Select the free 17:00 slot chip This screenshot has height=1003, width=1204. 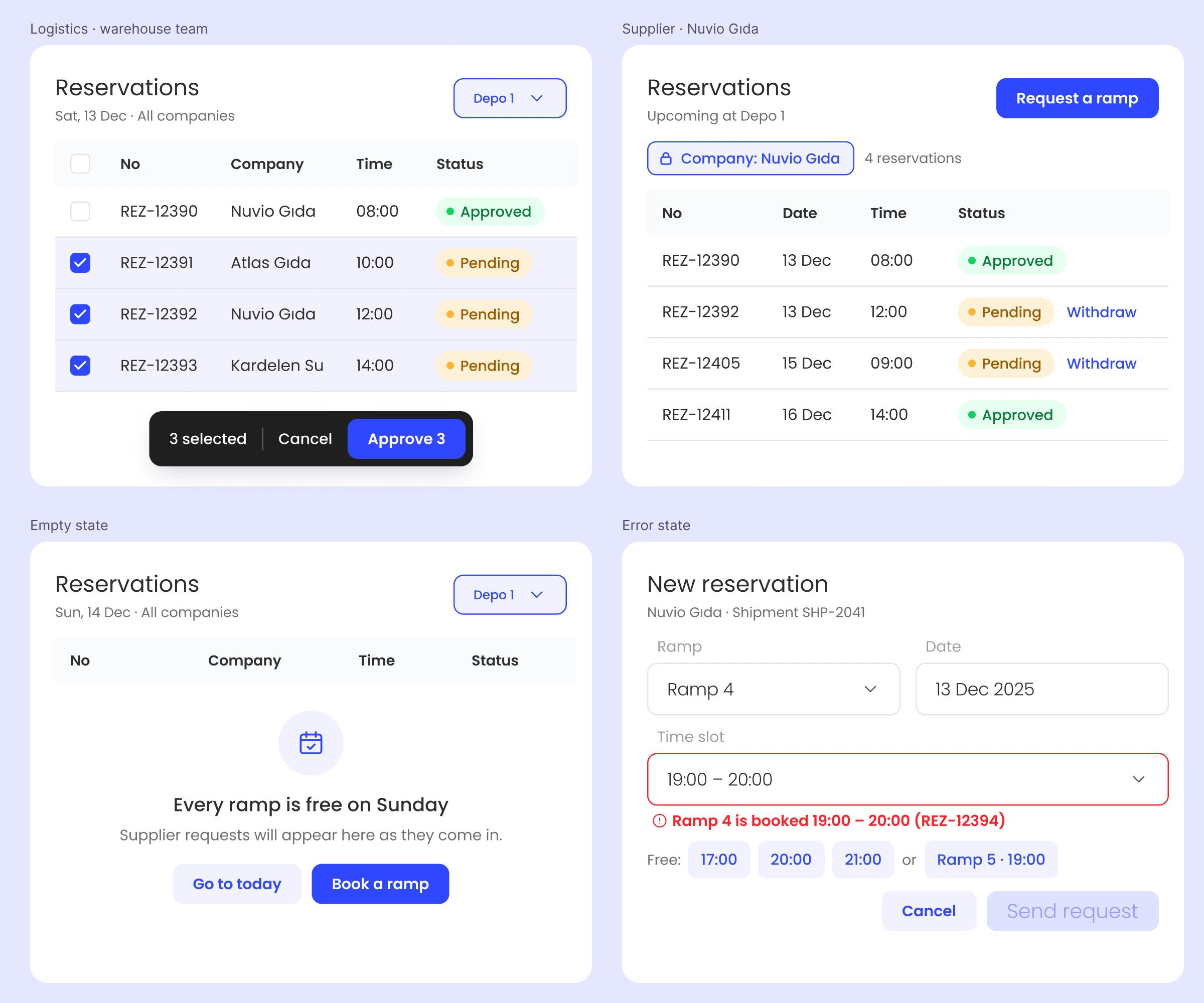[x=719, y=860]
